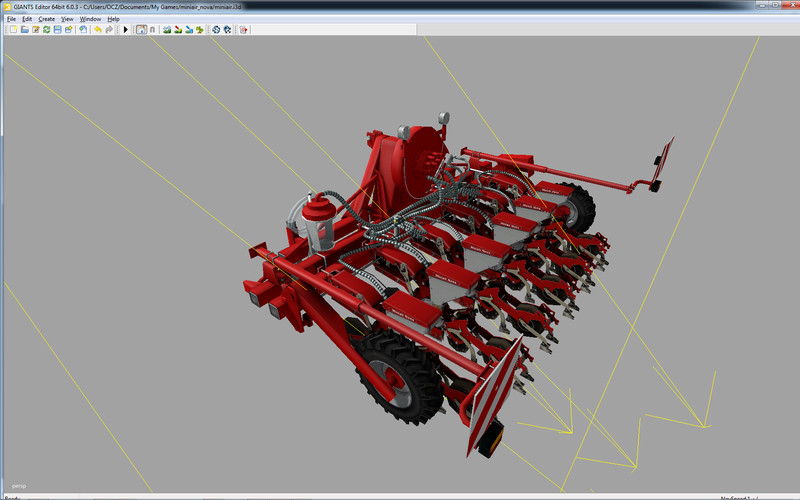The image size is (800, 500).
Task: Open the File menu
Action: tap(12, 19)
